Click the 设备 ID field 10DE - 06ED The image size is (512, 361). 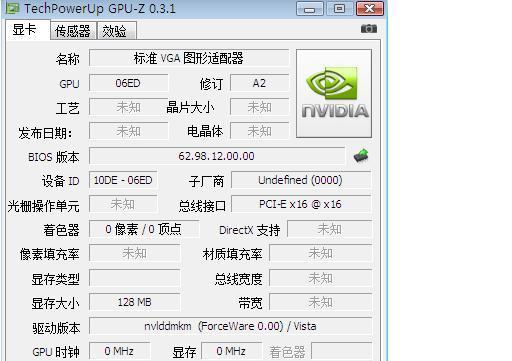(x=123, y=180)
